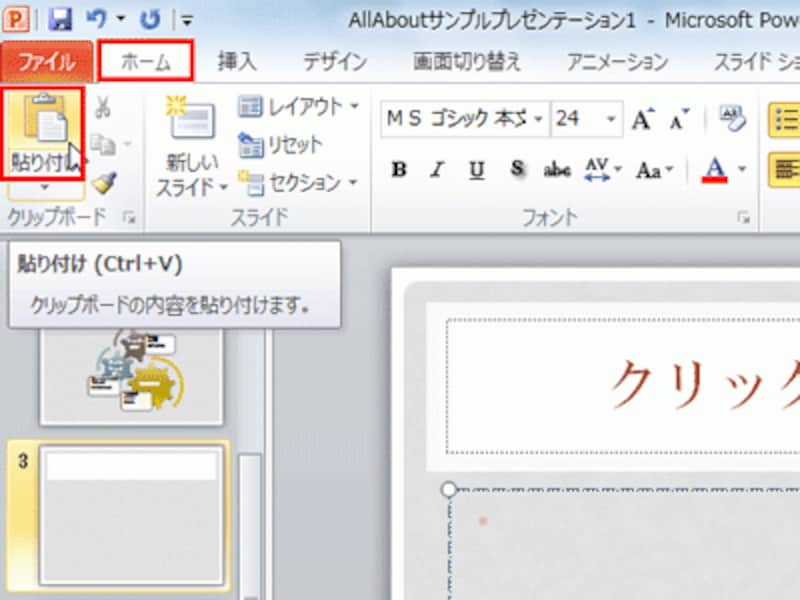Open the font name dropdown arrow
800x600 pixels.
pyautogui.click(x=538, y=119)
